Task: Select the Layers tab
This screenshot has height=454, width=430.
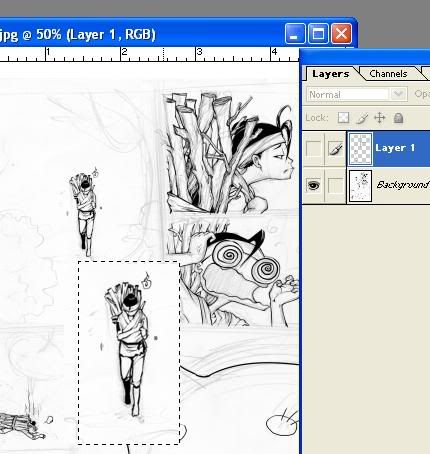Action: [x=331, y=74]
